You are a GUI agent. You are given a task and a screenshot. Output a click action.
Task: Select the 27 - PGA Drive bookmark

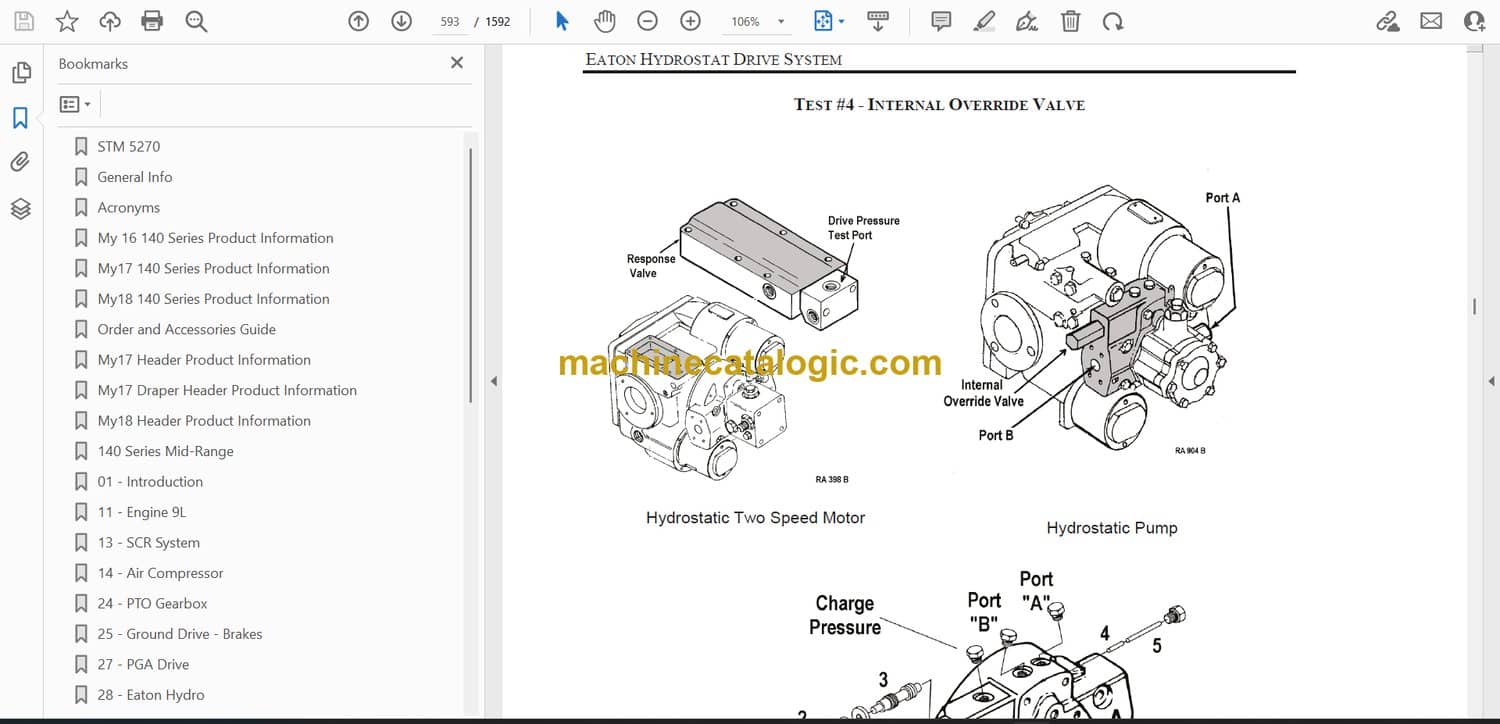[x=143, y=664]
